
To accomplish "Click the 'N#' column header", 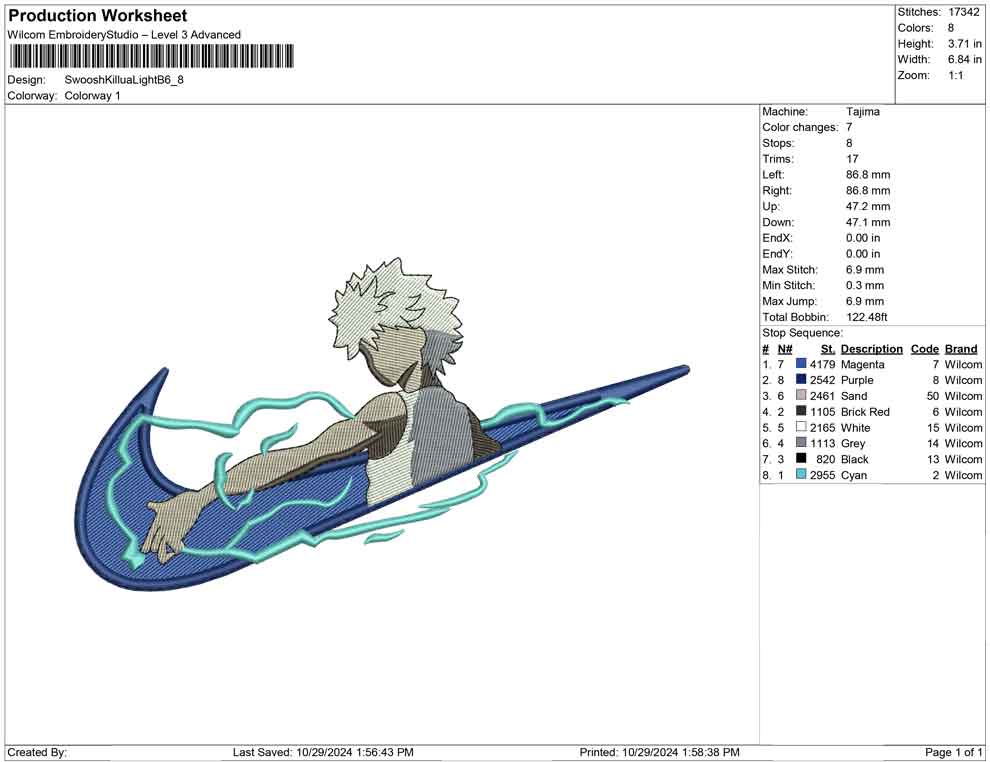I will 785,348.
